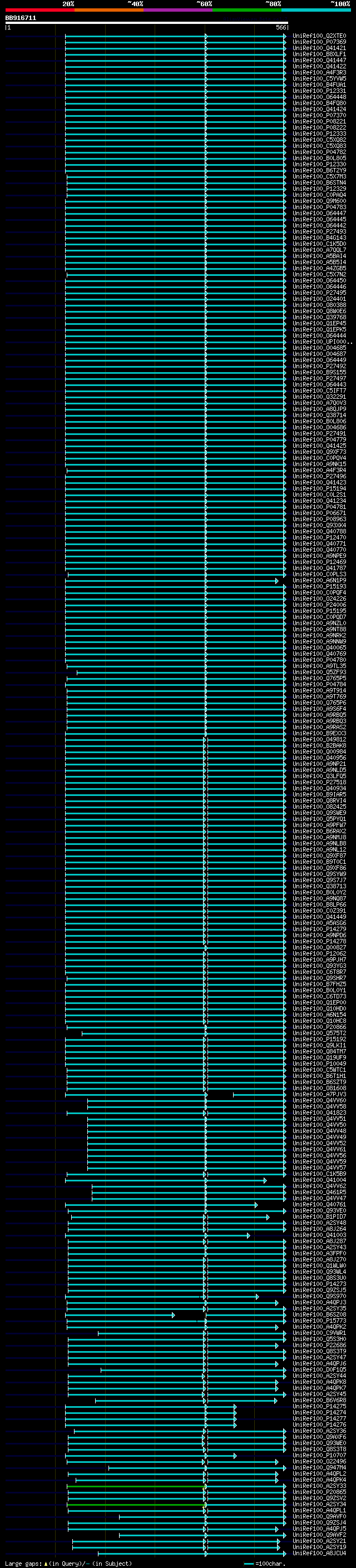Open hit UniRef100_Q41422
The height and width of the screenshot is (1568, 356).
coord(319,66)
